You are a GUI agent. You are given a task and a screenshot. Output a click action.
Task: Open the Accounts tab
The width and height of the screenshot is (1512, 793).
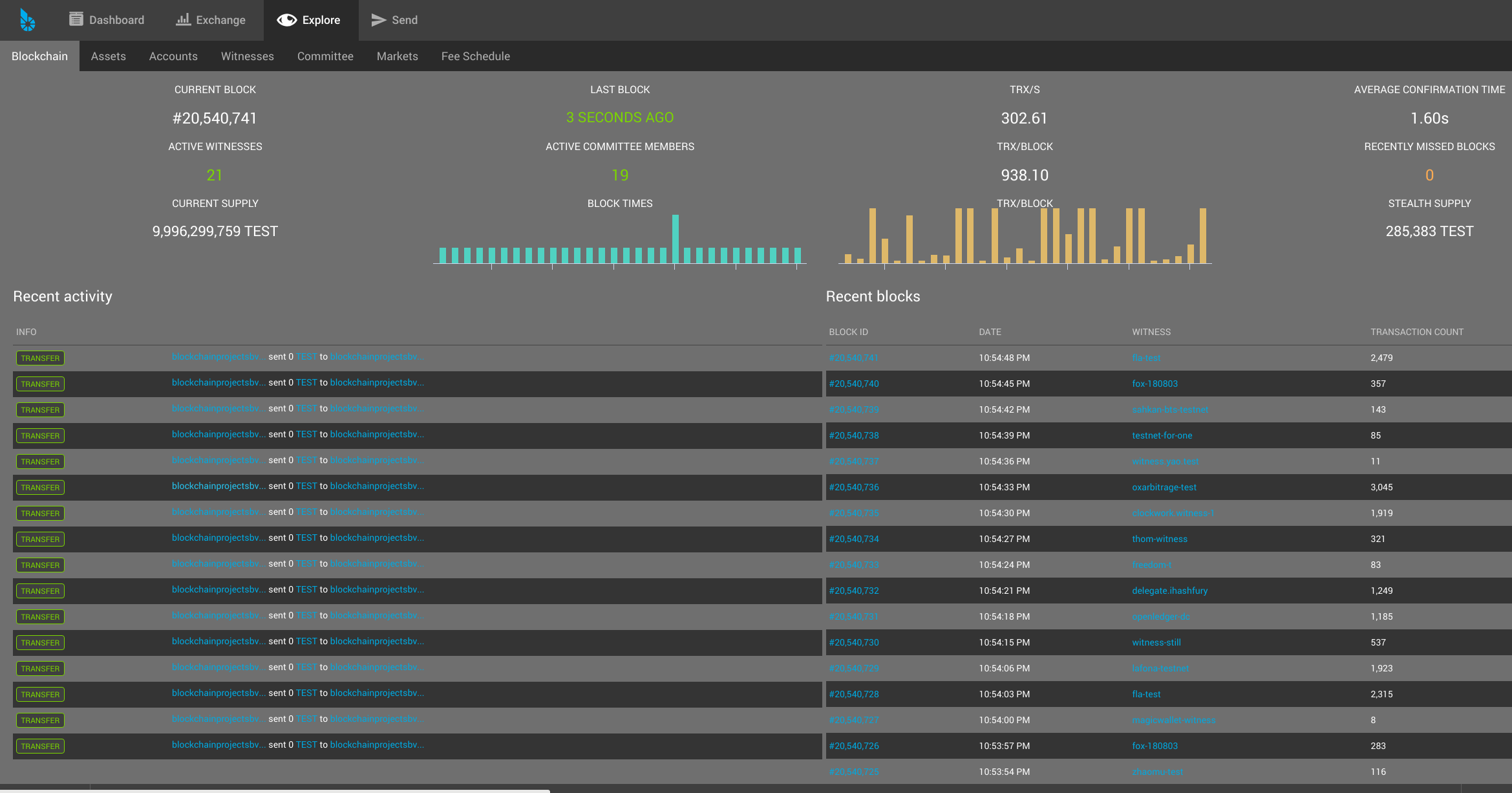click(x=173, y=56)
